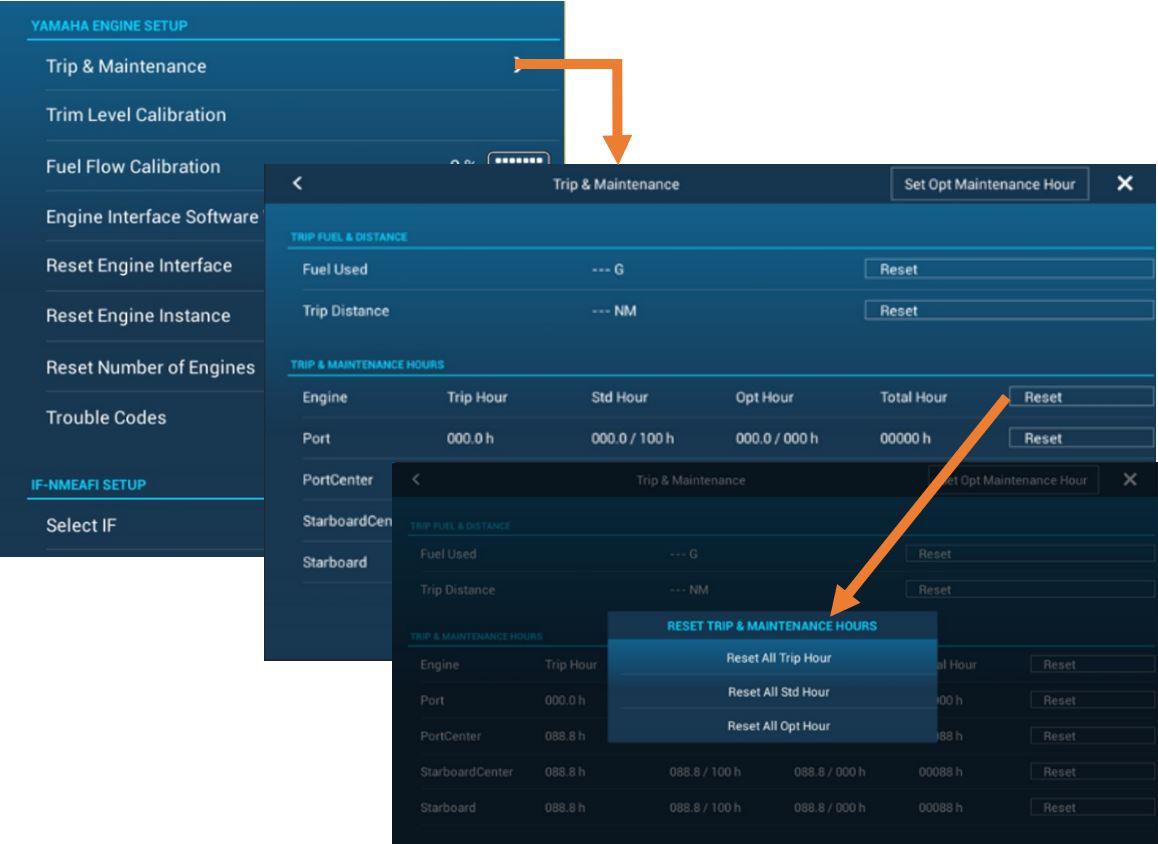Click the Fuel Flow keyboard icon
The width and height of the screenshot is (1158, 844).
pyautogui.click(x=518, y=161)
